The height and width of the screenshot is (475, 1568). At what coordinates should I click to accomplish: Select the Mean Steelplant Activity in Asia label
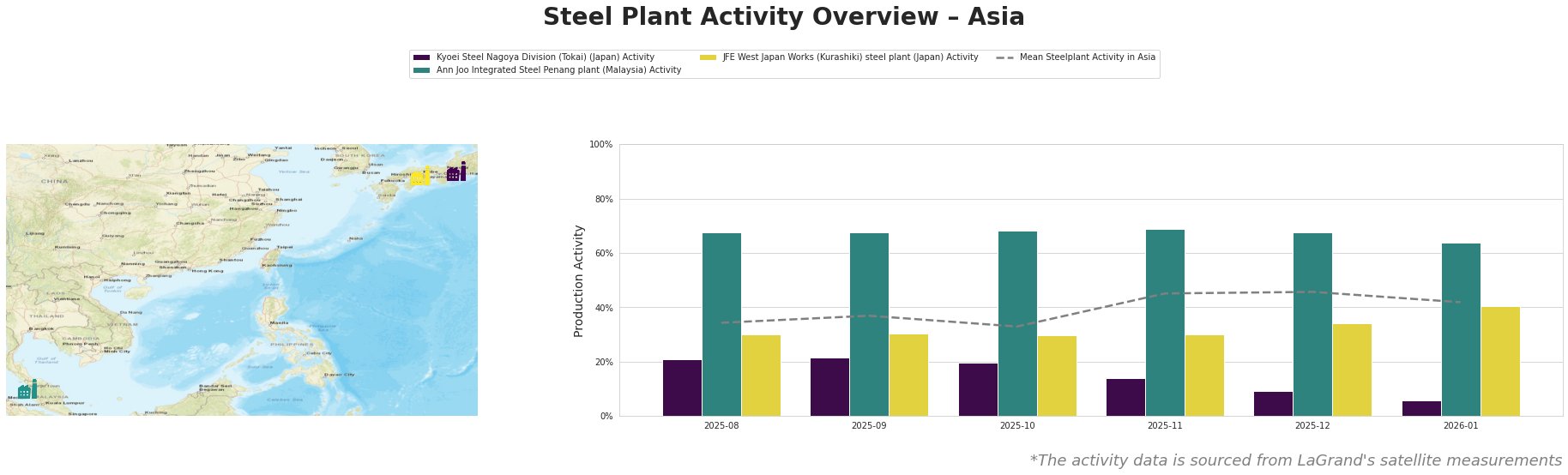coord(1087,57)
